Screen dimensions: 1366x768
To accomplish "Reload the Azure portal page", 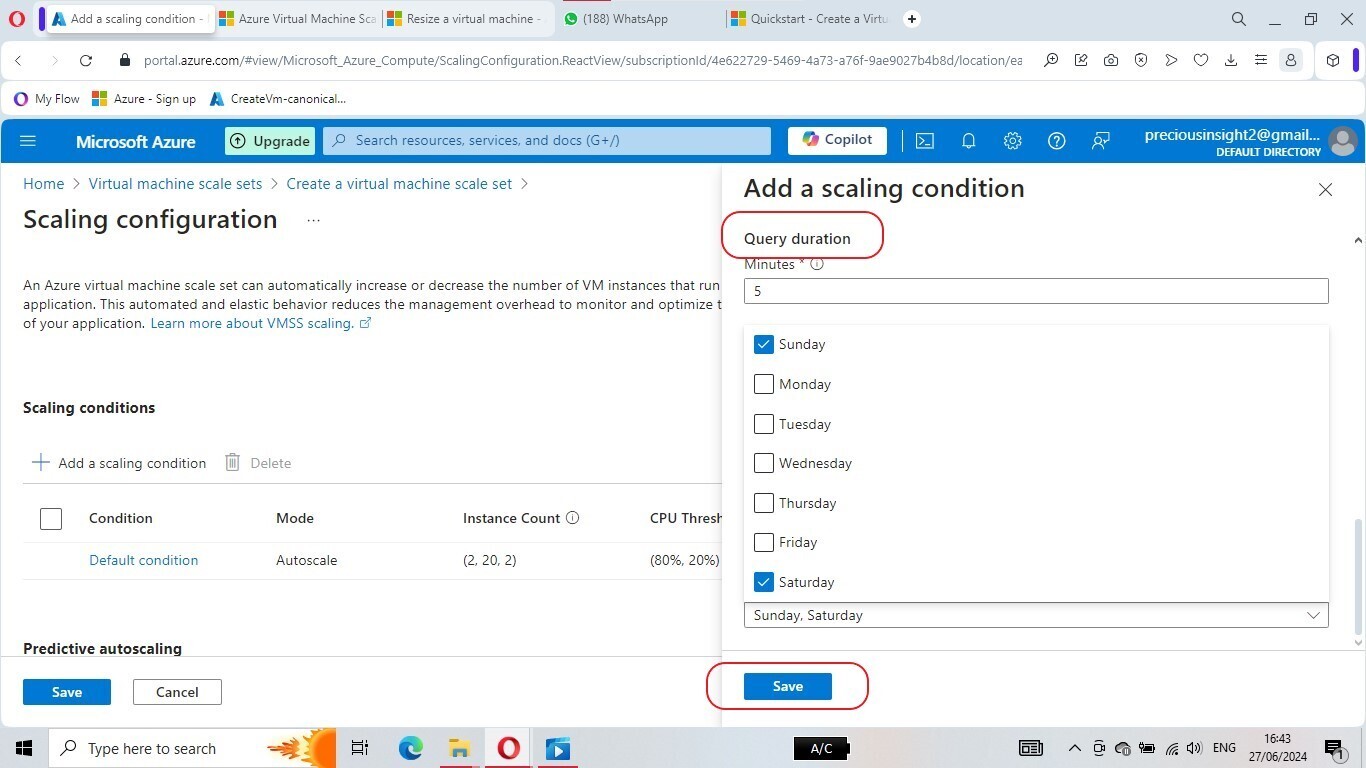I will tap(86, 60).
